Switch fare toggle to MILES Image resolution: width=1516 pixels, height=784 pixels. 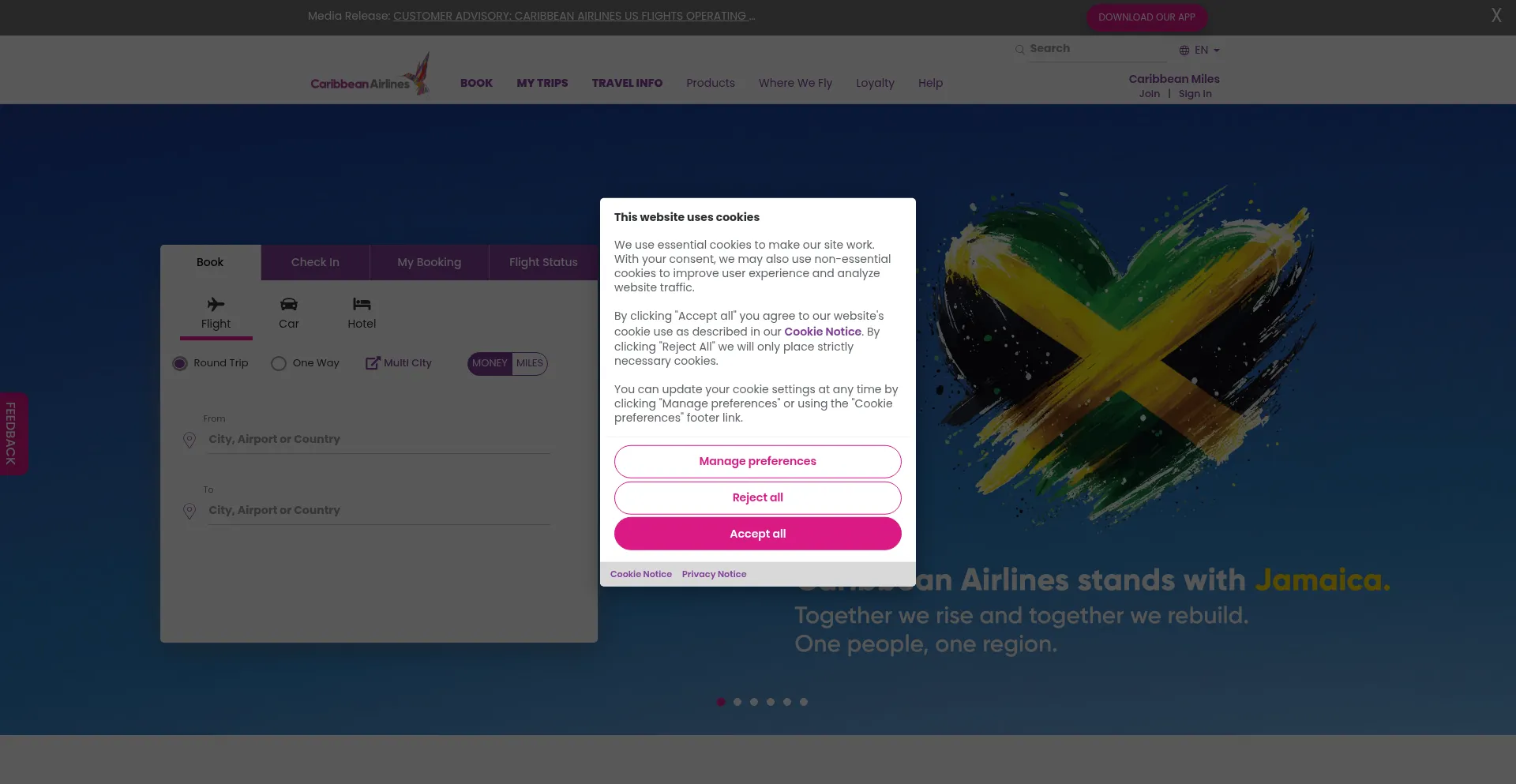[x=530, y=363]
